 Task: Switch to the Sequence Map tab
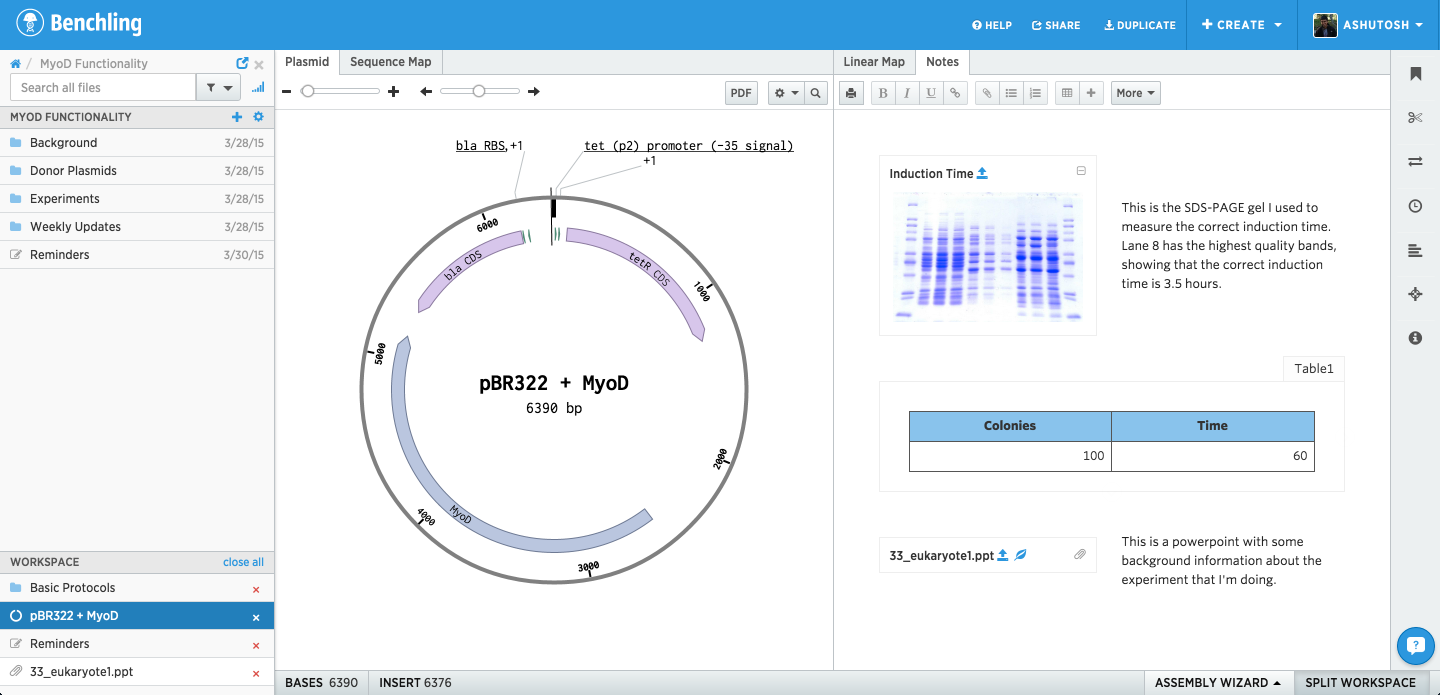pyautogui.click(x=390, y=62)
